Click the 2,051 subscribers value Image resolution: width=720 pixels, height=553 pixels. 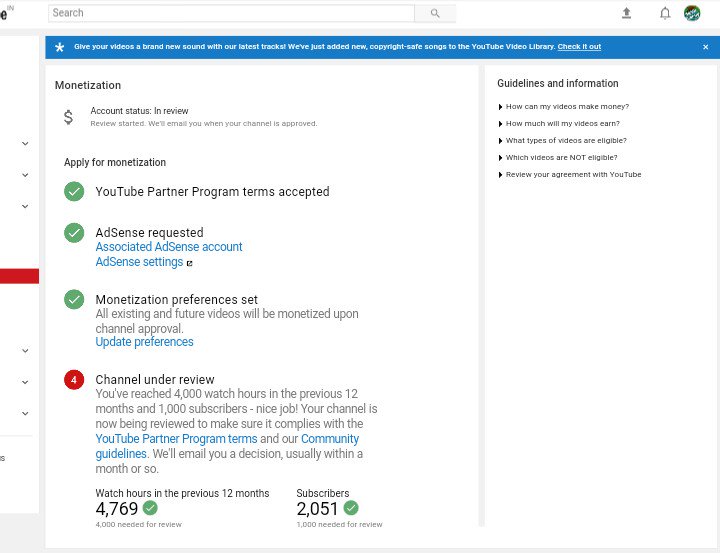coord(317,508)
